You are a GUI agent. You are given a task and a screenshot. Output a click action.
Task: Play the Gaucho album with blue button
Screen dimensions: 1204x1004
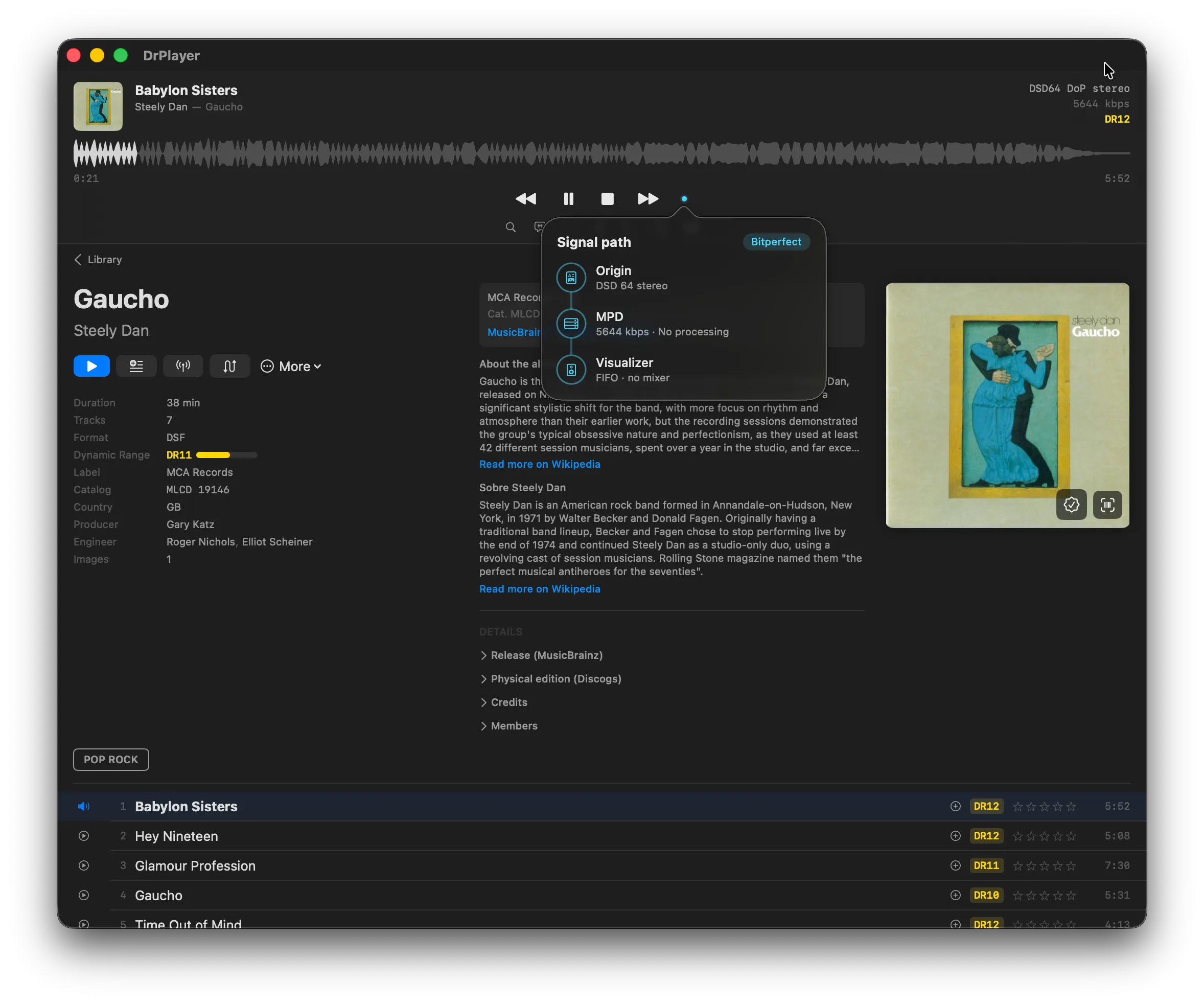pos(92,367)
